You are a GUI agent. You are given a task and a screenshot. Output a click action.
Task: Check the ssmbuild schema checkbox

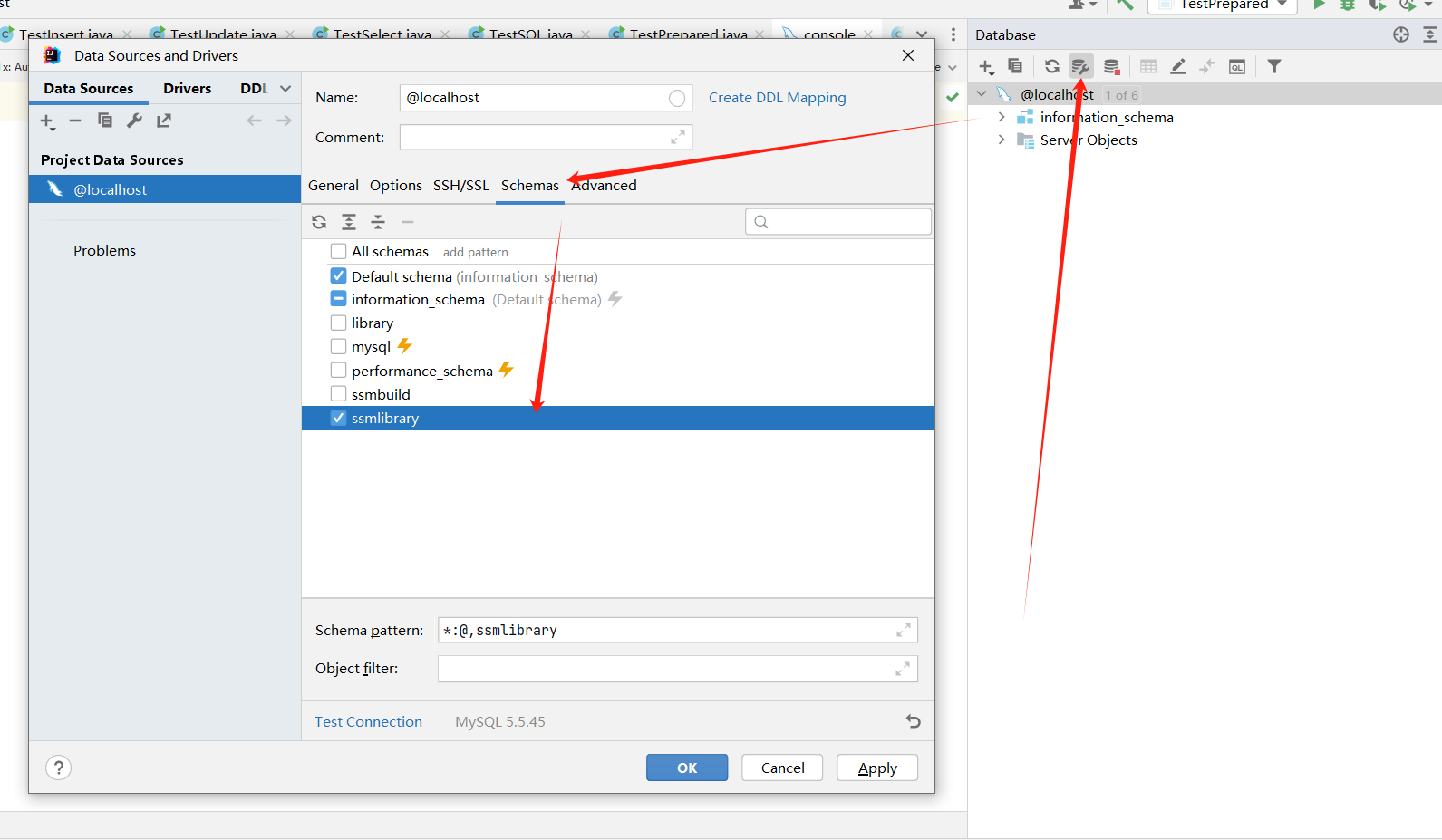click(x=338, y=393)
